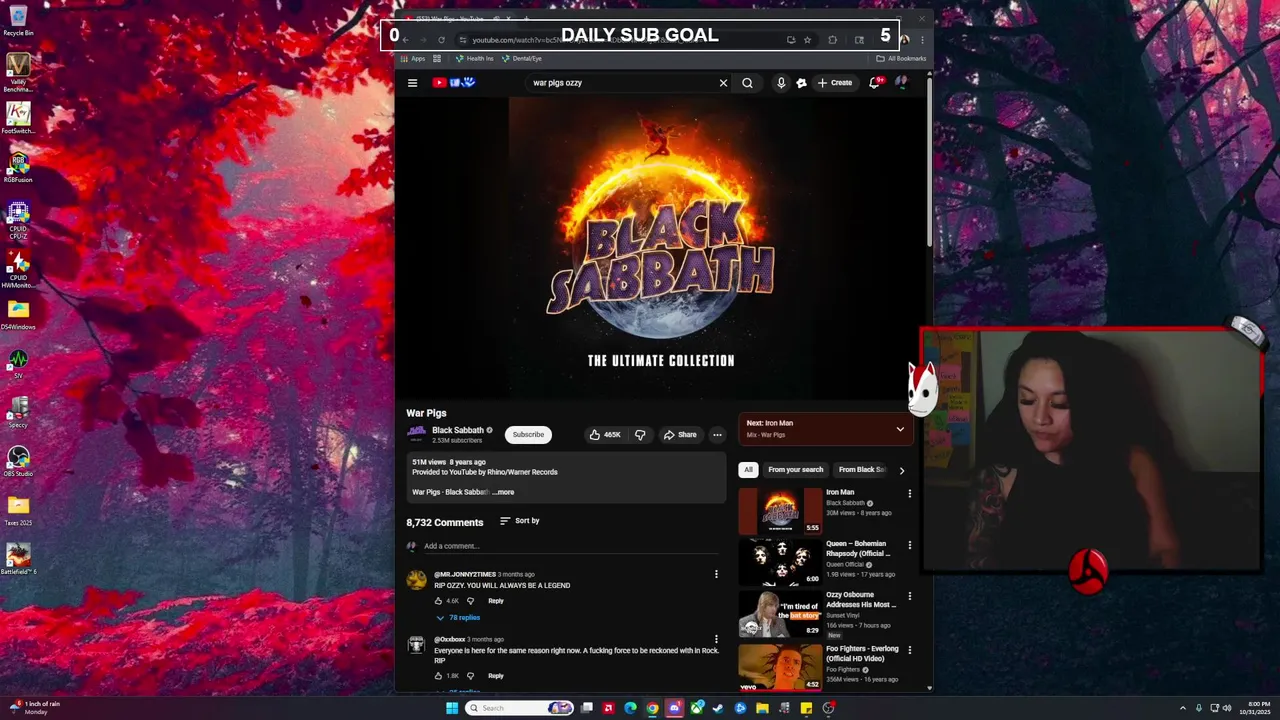This screenshot has height=720, width=1280.
Task: Click the Windows Start button
Action: pyautogui.click(x=451, y=708)
